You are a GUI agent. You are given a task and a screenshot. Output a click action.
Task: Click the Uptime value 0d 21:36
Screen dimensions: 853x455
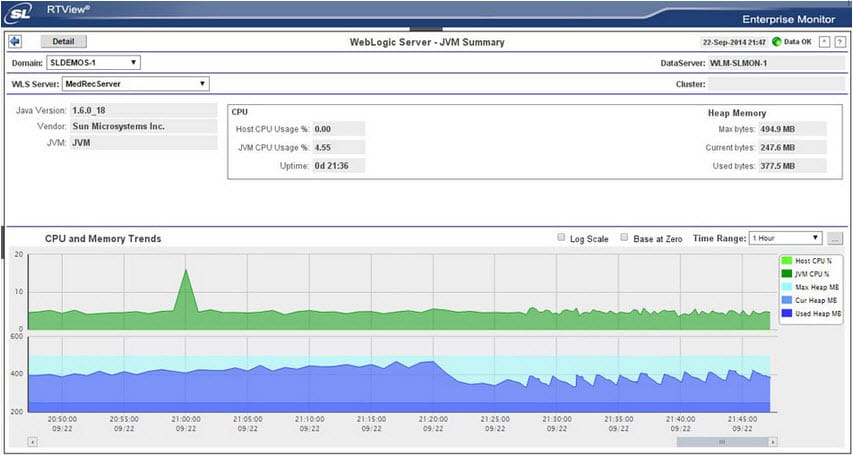point(339,165)
